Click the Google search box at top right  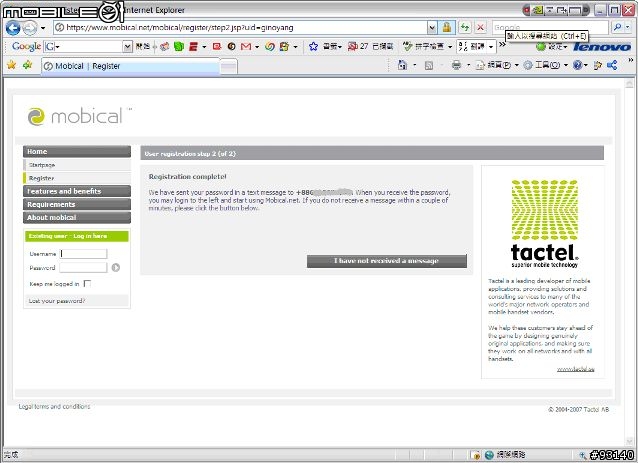[x=550, y=28]
